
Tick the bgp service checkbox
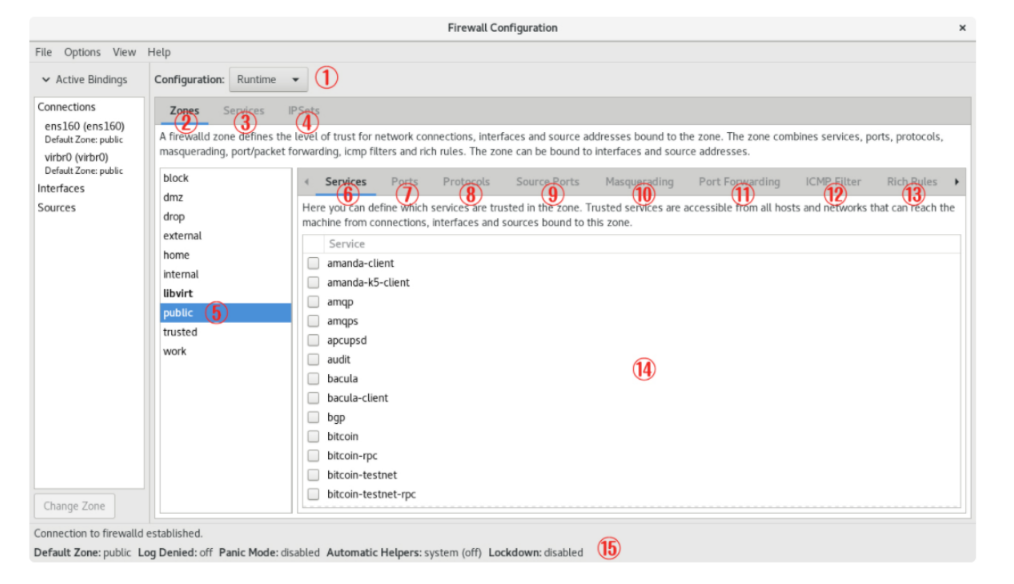coord(314,417)
